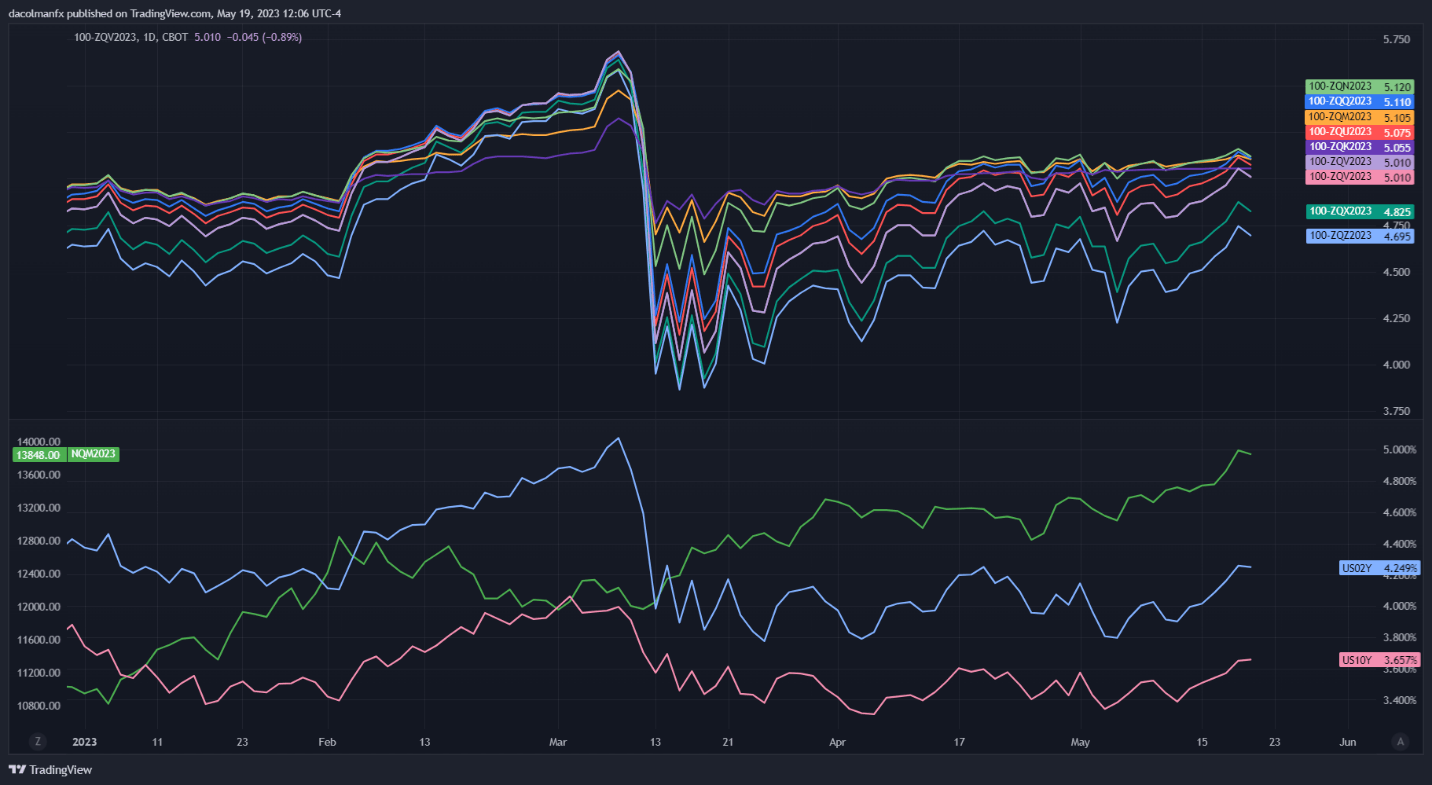Click 4.000 on the upper price axis
Screen dimensions: 1432x785
(x=1395, y=365)
